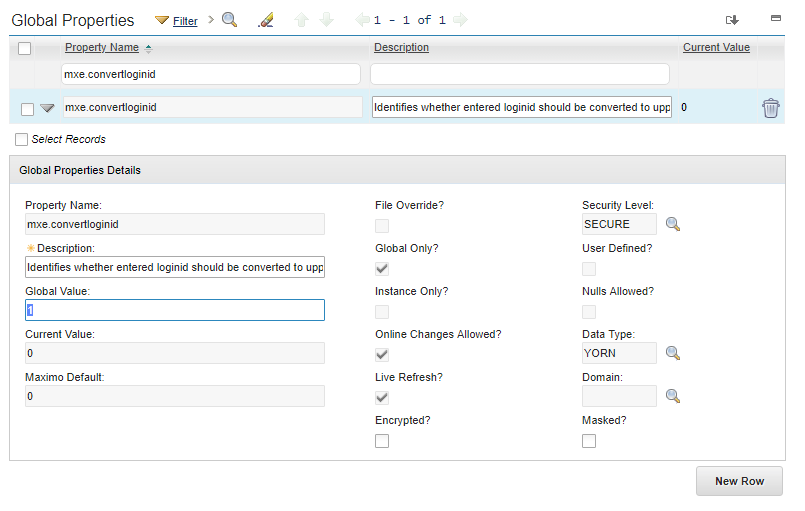Check the mxe.convertloginid row checkbox
805x511 pixels.
click(x=28, y=109)
